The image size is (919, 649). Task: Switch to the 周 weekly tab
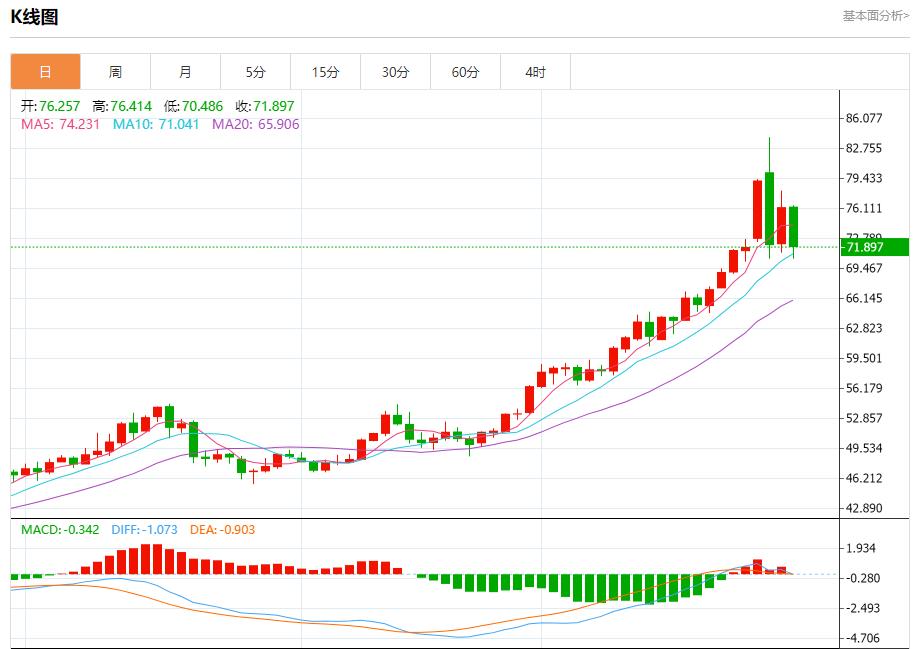pyautogui.click(x=115, y=72)
